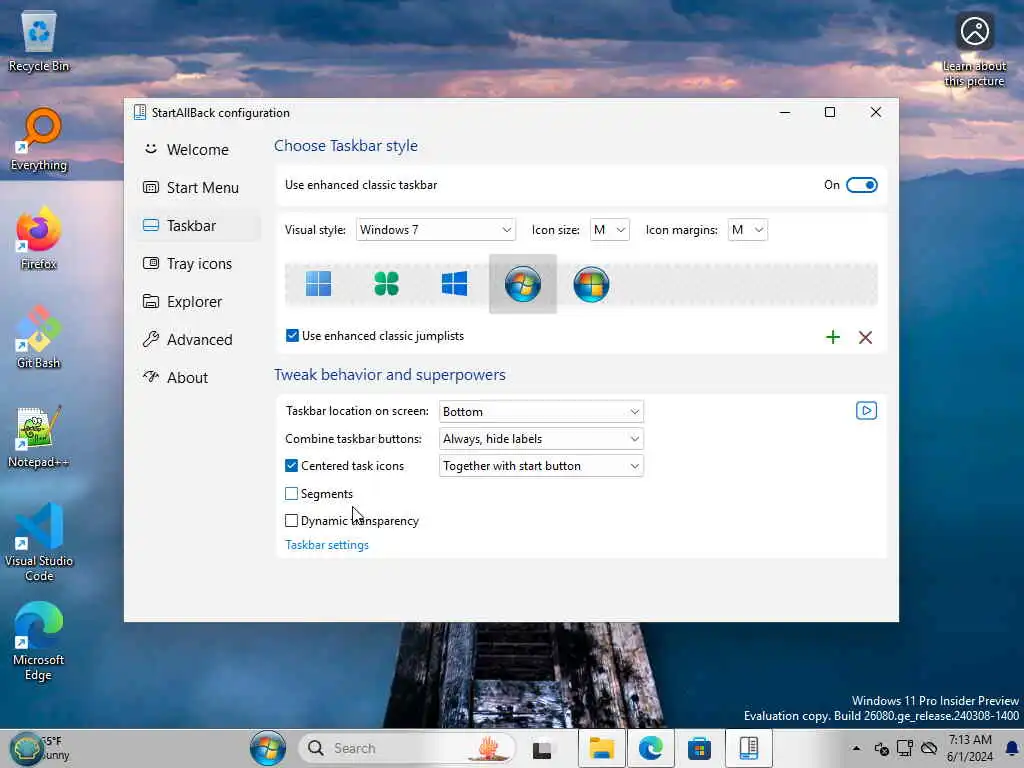The image size is (1024, 768).
Task: Select the Windows 11 start button style
Action: click(x=319, y=284)
